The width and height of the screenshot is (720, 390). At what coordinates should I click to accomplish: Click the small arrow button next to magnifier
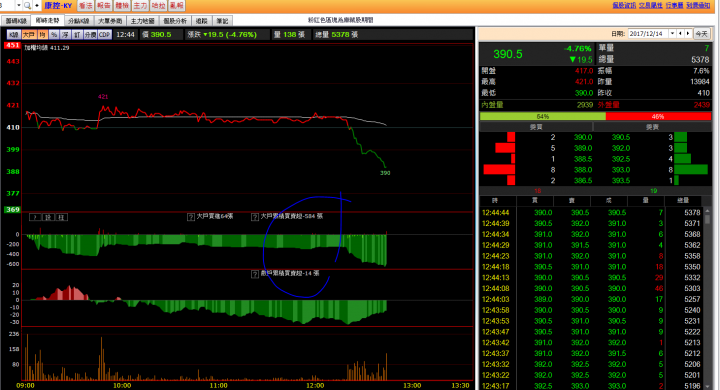(x=37, y=6)
